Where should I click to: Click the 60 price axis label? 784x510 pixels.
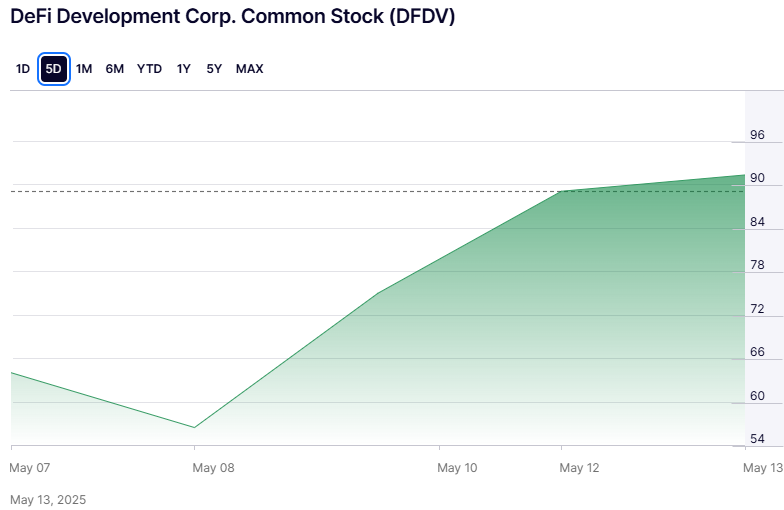(757, 396)
